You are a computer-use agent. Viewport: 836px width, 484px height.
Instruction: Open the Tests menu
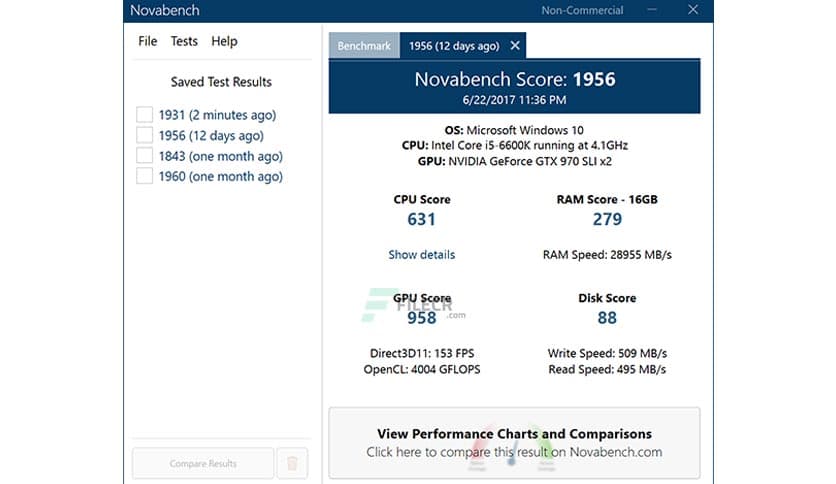pyautogui.click(x=184, y=41)
